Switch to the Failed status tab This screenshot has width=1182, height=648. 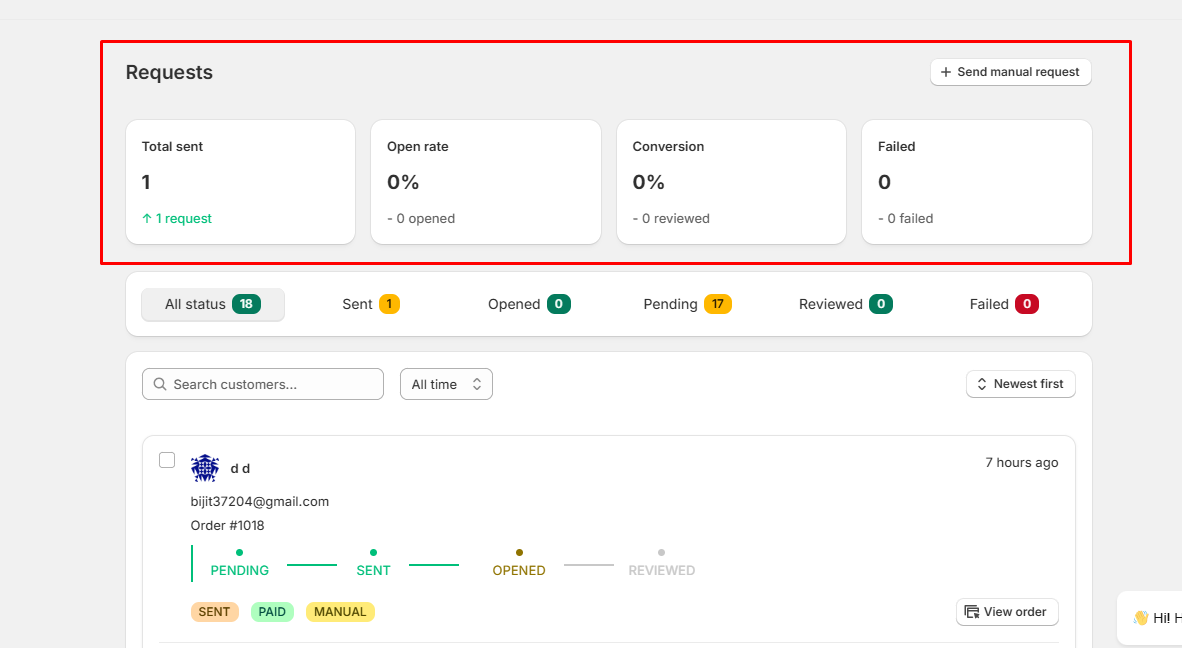tap(1004, 304)
